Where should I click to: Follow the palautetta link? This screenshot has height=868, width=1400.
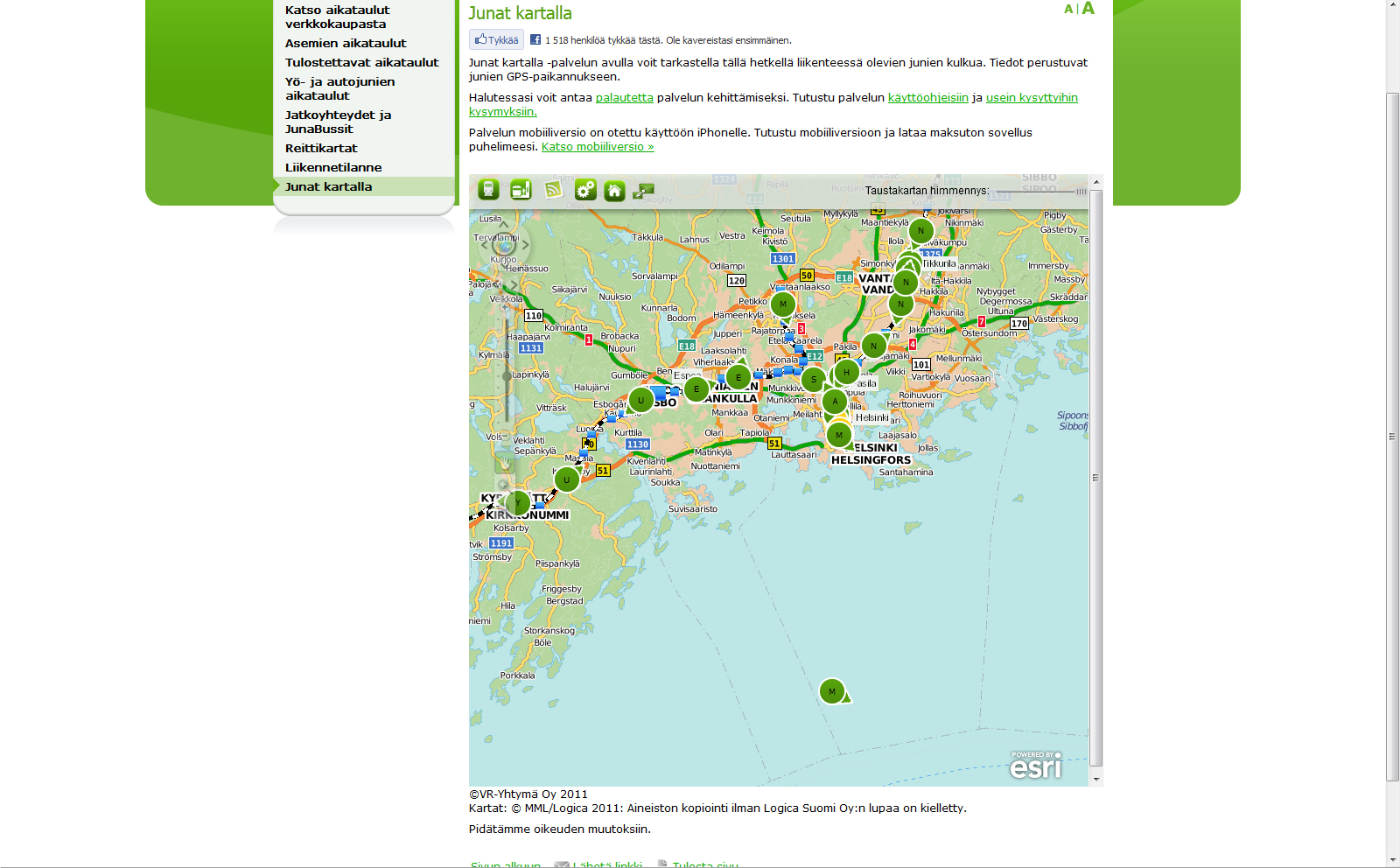624,97
